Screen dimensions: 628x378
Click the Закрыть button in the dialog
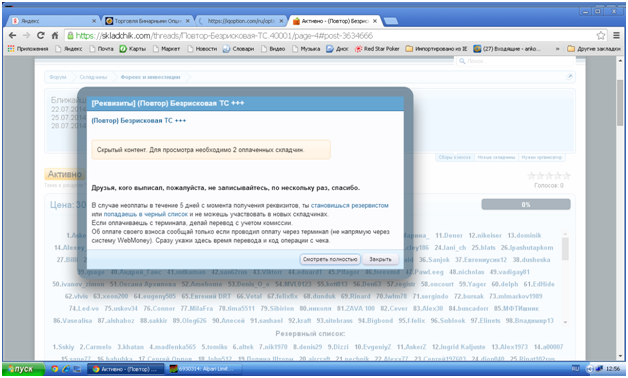point(380,259)
